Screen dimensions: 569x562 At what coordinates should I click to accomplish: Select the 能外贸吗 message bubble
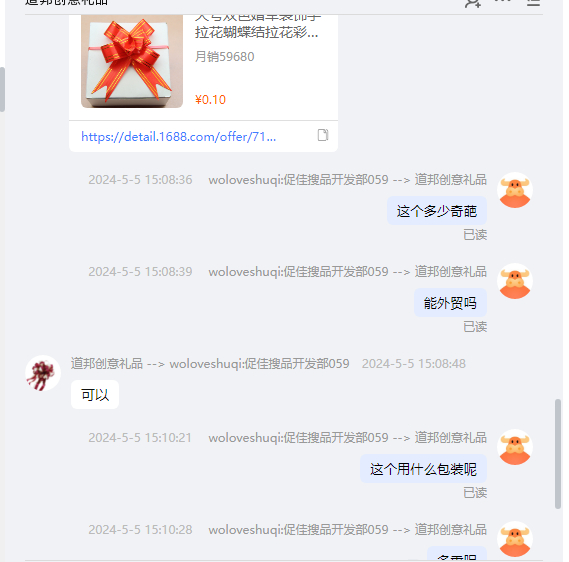[x=450, y=303]
